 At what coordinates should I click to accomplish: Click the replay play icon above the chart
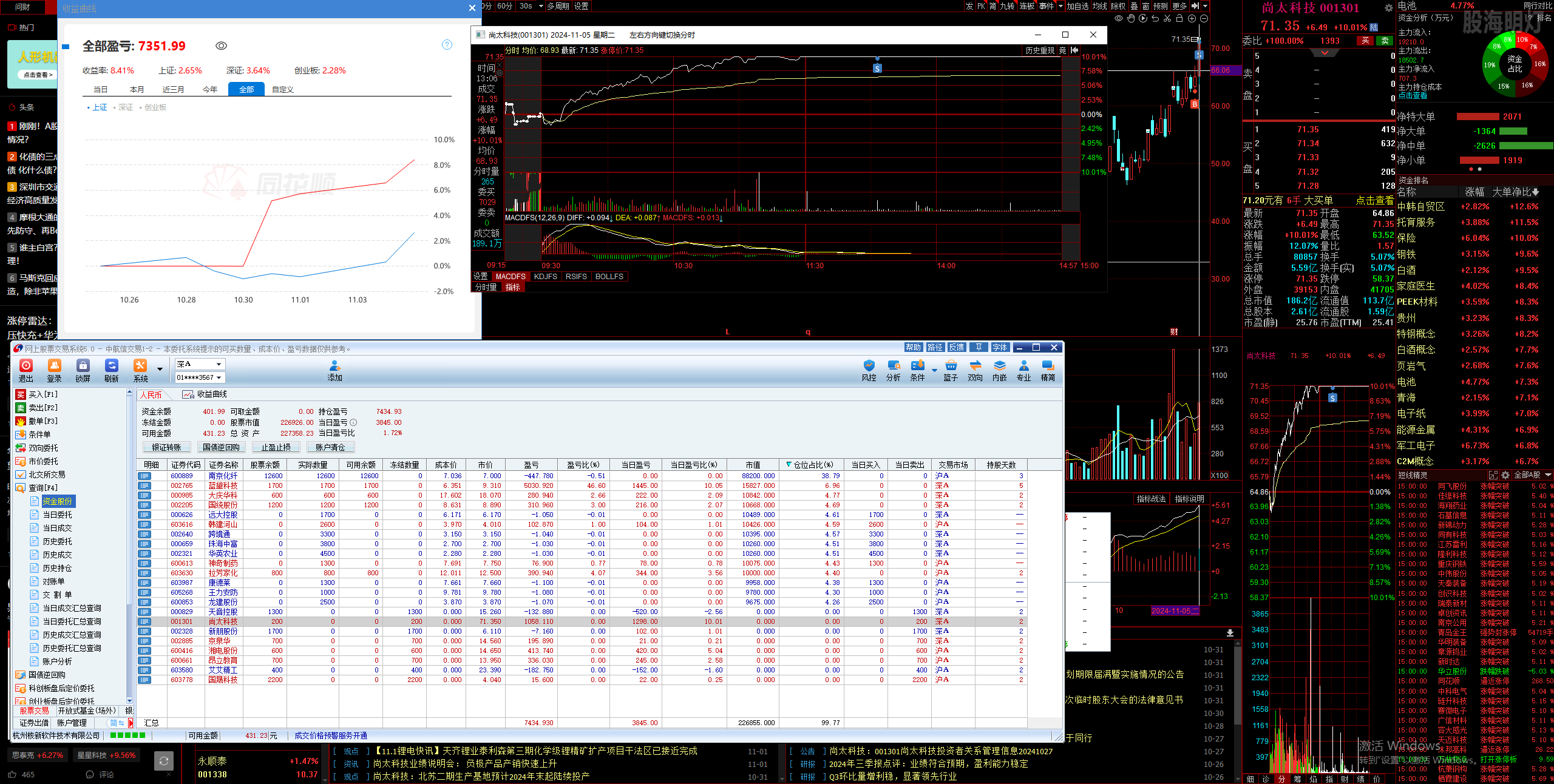[x=1143, y=19]
